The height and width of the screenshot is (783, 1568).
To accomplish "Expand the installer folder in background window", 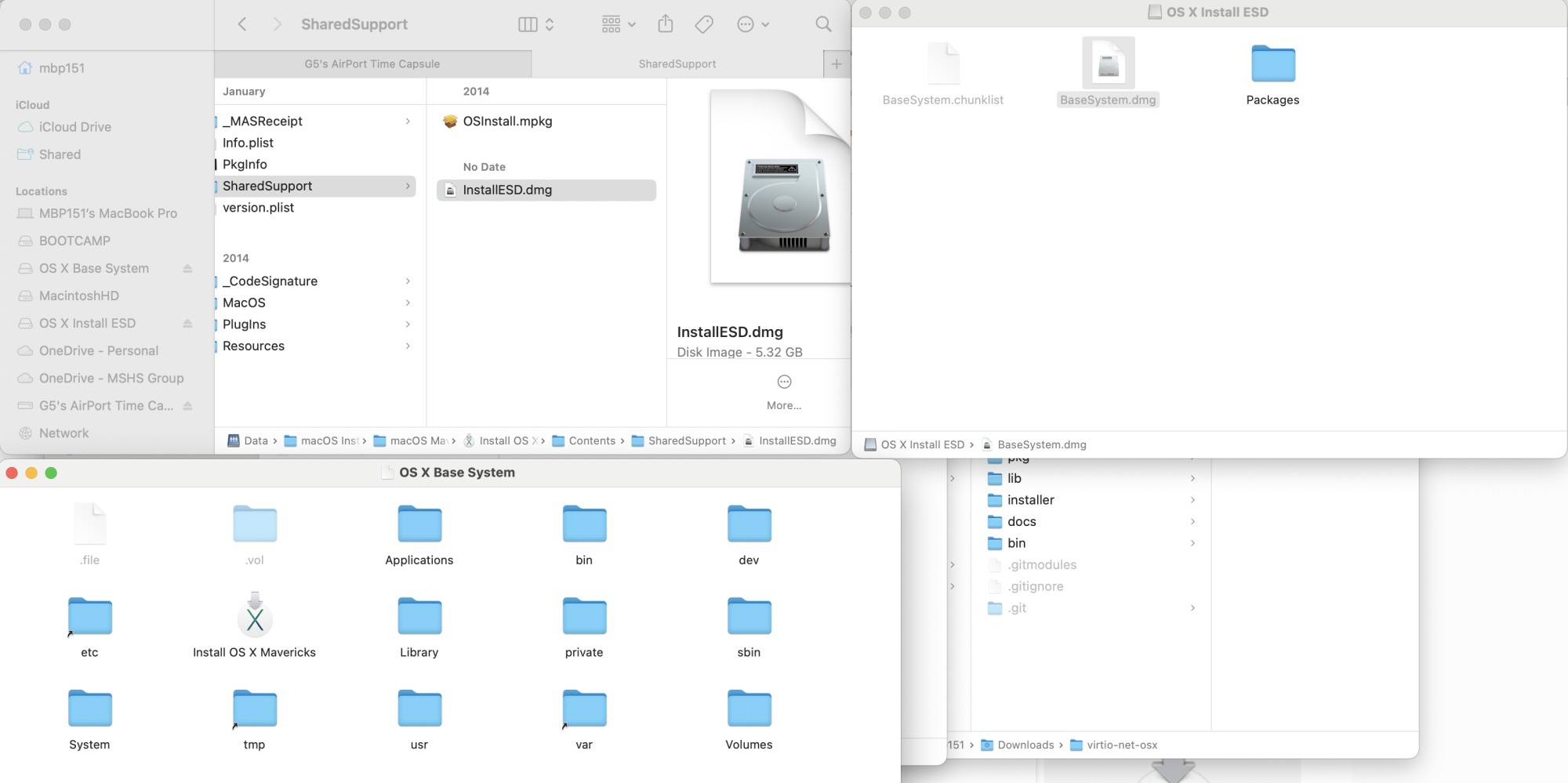I will point(1192,500).
